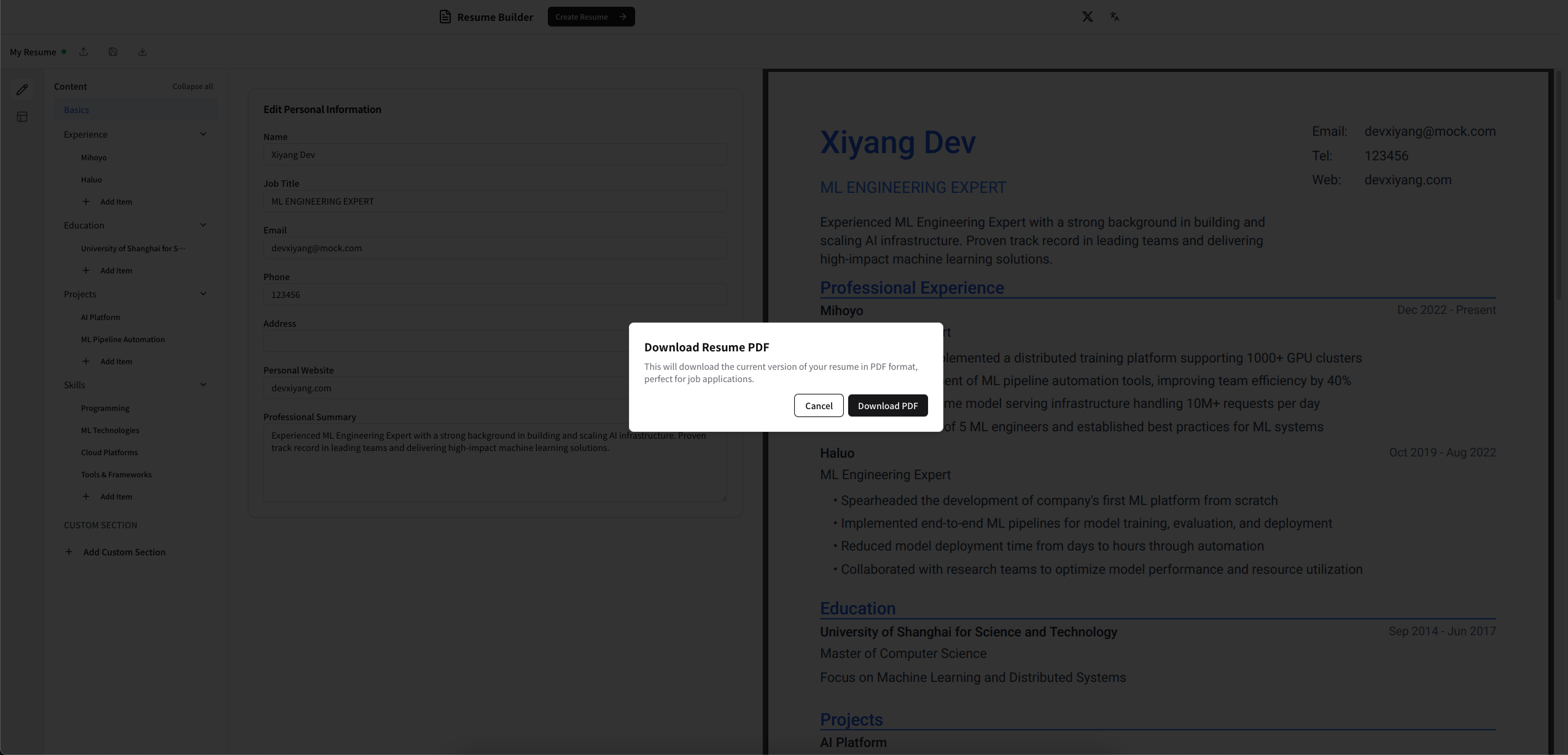
Task: Add a new item under Projects
Action: pos(108,361)
